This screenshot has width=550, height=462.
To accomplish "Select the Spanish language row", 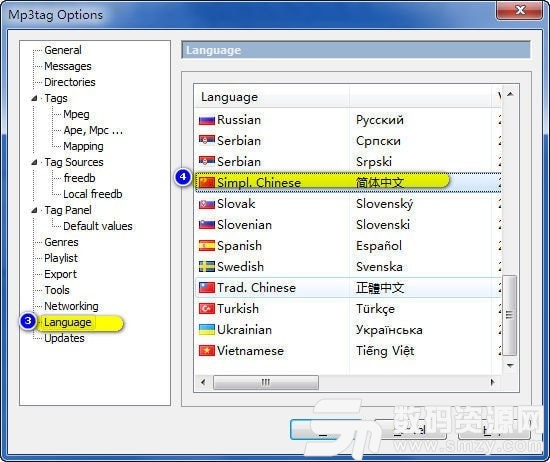I will 348,246.
